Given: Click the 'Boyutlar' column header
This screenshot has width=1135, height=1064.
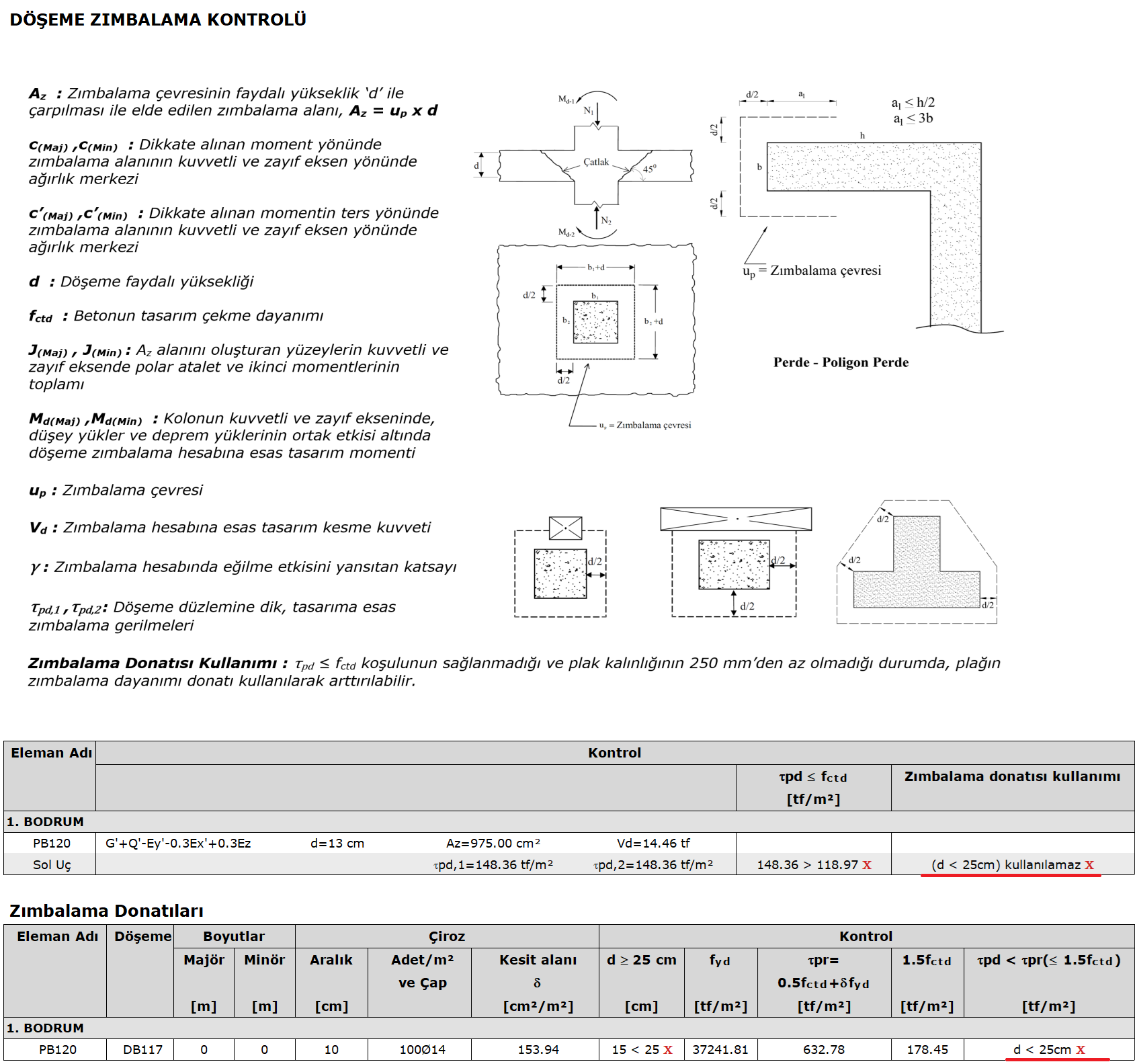Looking at the screenshot, I should point(234,936).
